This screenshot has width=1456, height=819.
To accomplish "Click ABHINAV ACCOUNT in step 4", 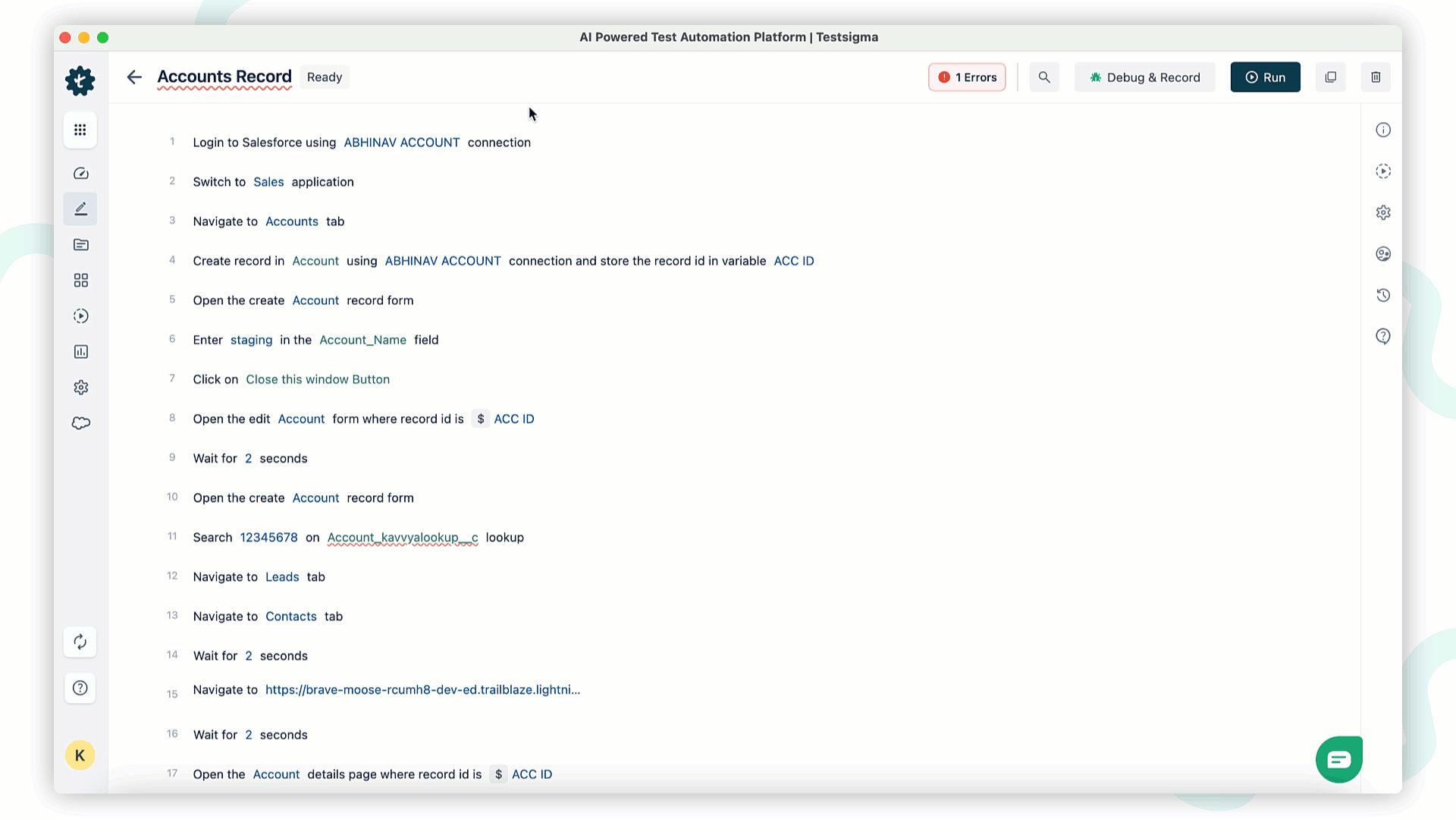I will click(443, 261).
